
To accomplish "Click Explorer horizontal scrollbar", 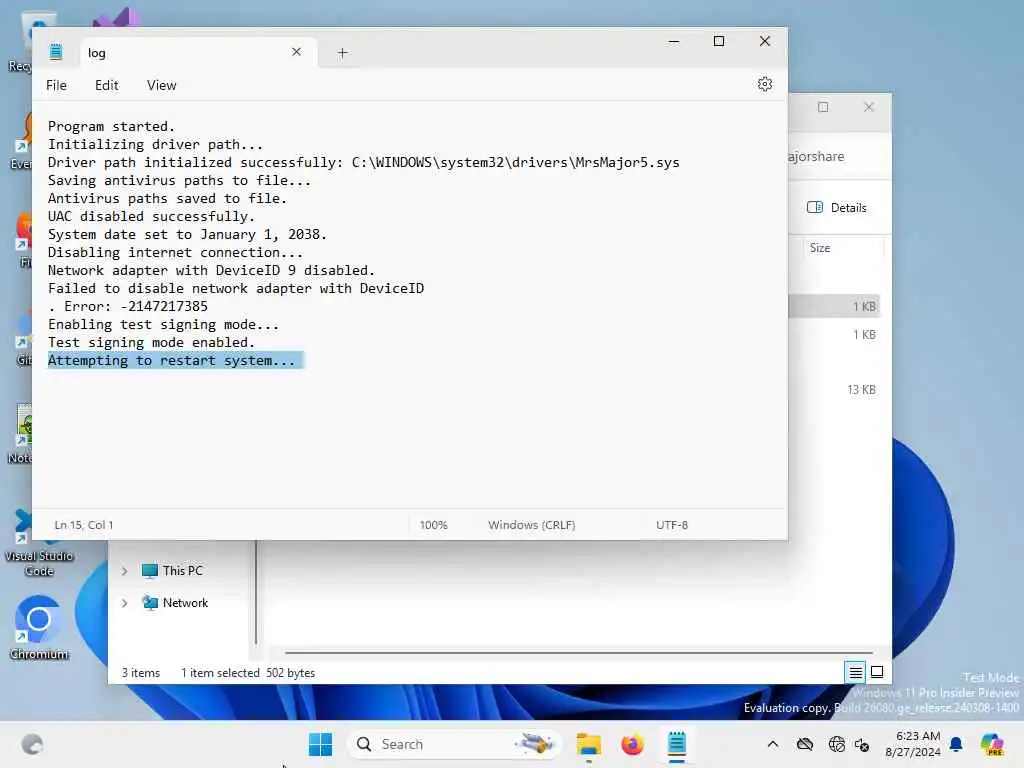I will [579, 652].
